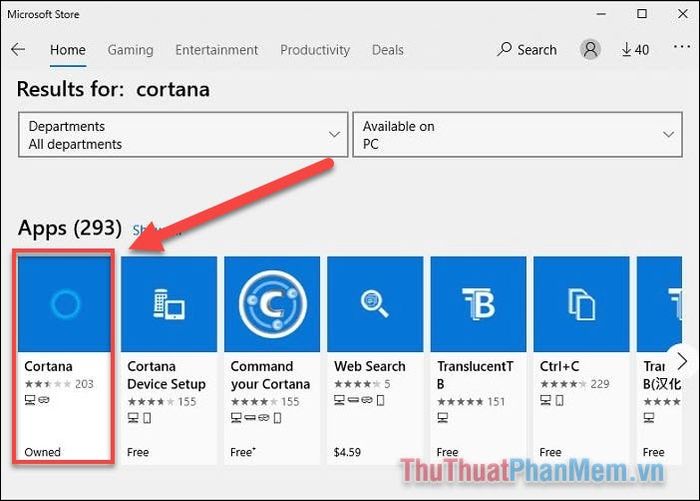
Task: Show more apps with right chevron
Action: [x=682, y=361]
